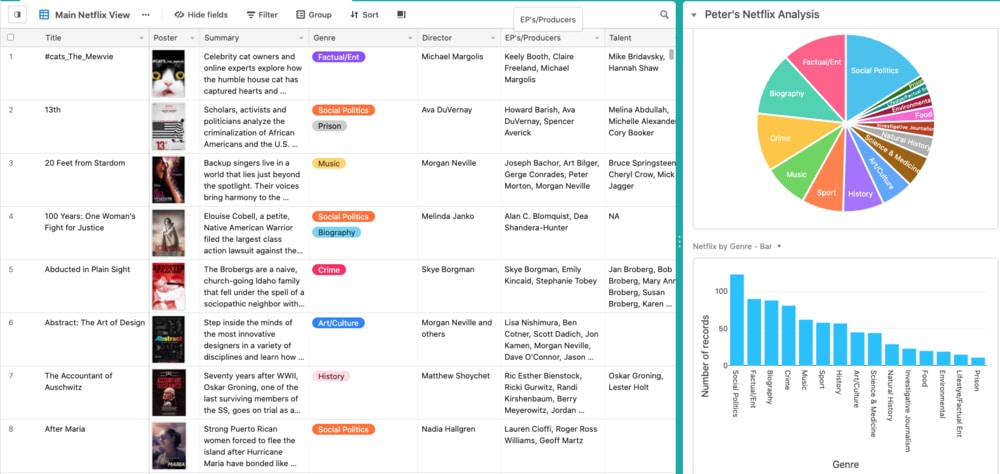Click the Music genre tag in row 3
Screen dimensions: 1000x474
click(329, 163)
